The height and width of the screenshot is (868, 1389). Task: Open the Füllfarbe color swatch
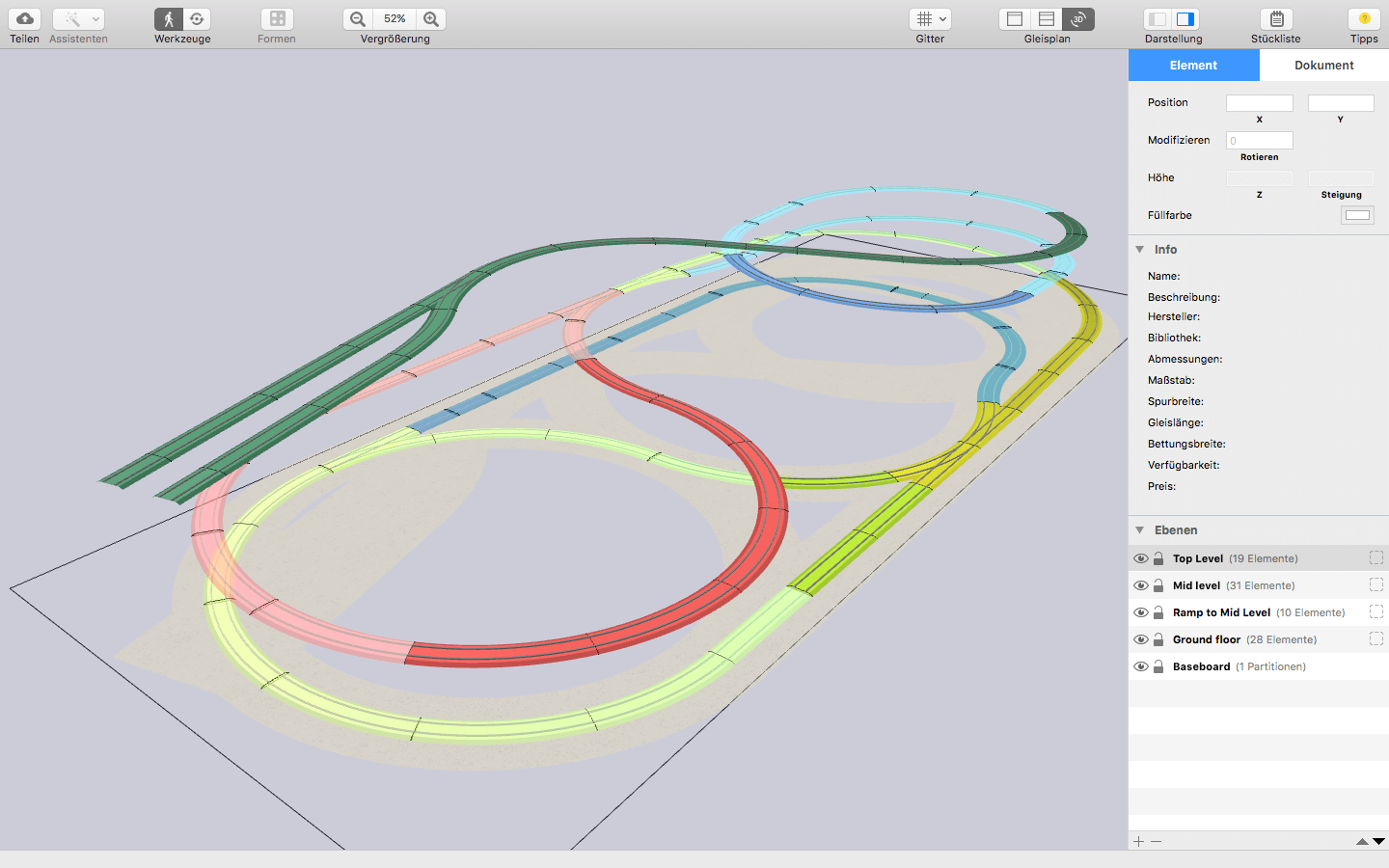click(1357, 215)
